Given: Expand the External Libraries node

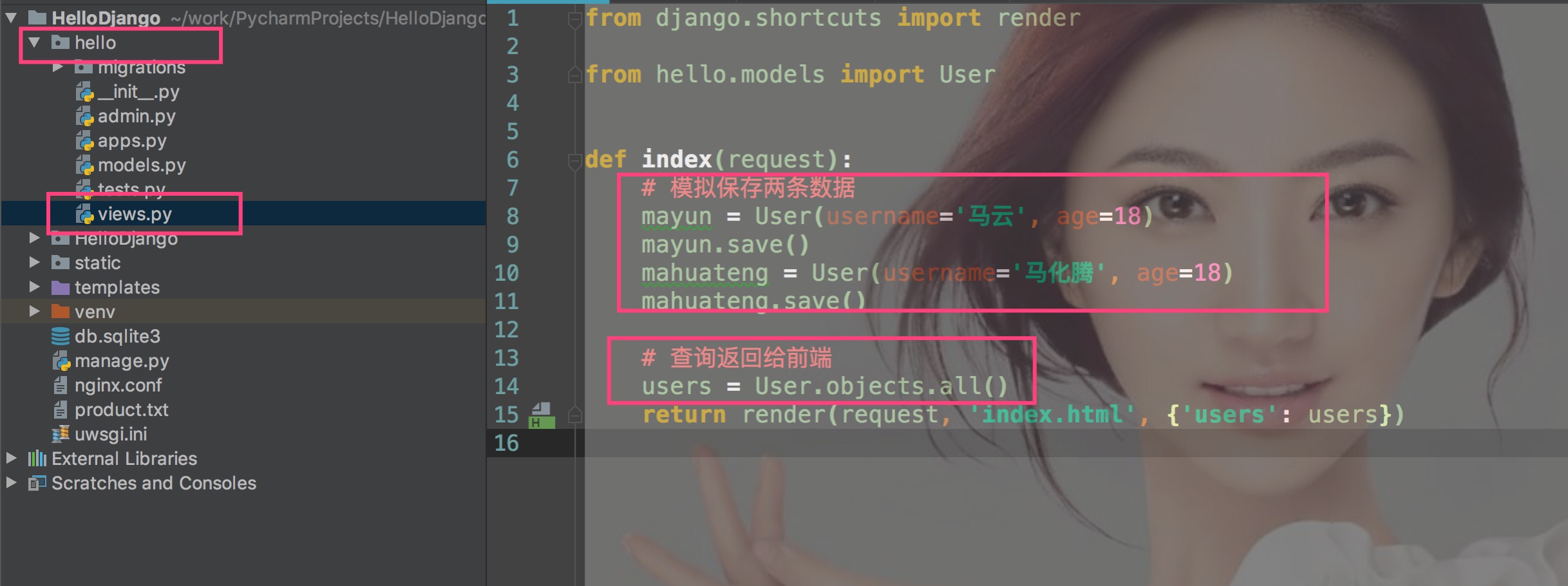Looking at the screenshot, I should 11,458.
